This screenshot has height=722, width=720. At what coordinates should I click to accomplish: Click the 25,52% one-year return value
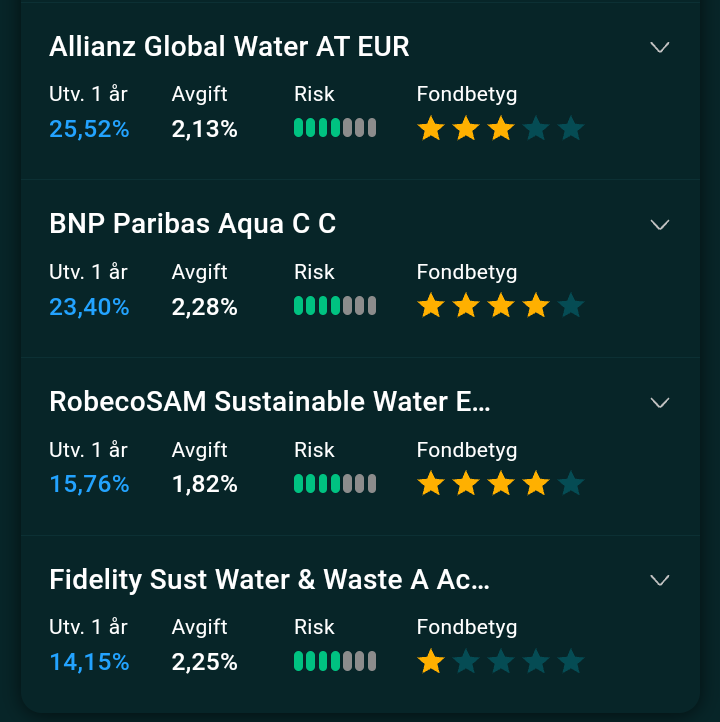coord(89,129)
